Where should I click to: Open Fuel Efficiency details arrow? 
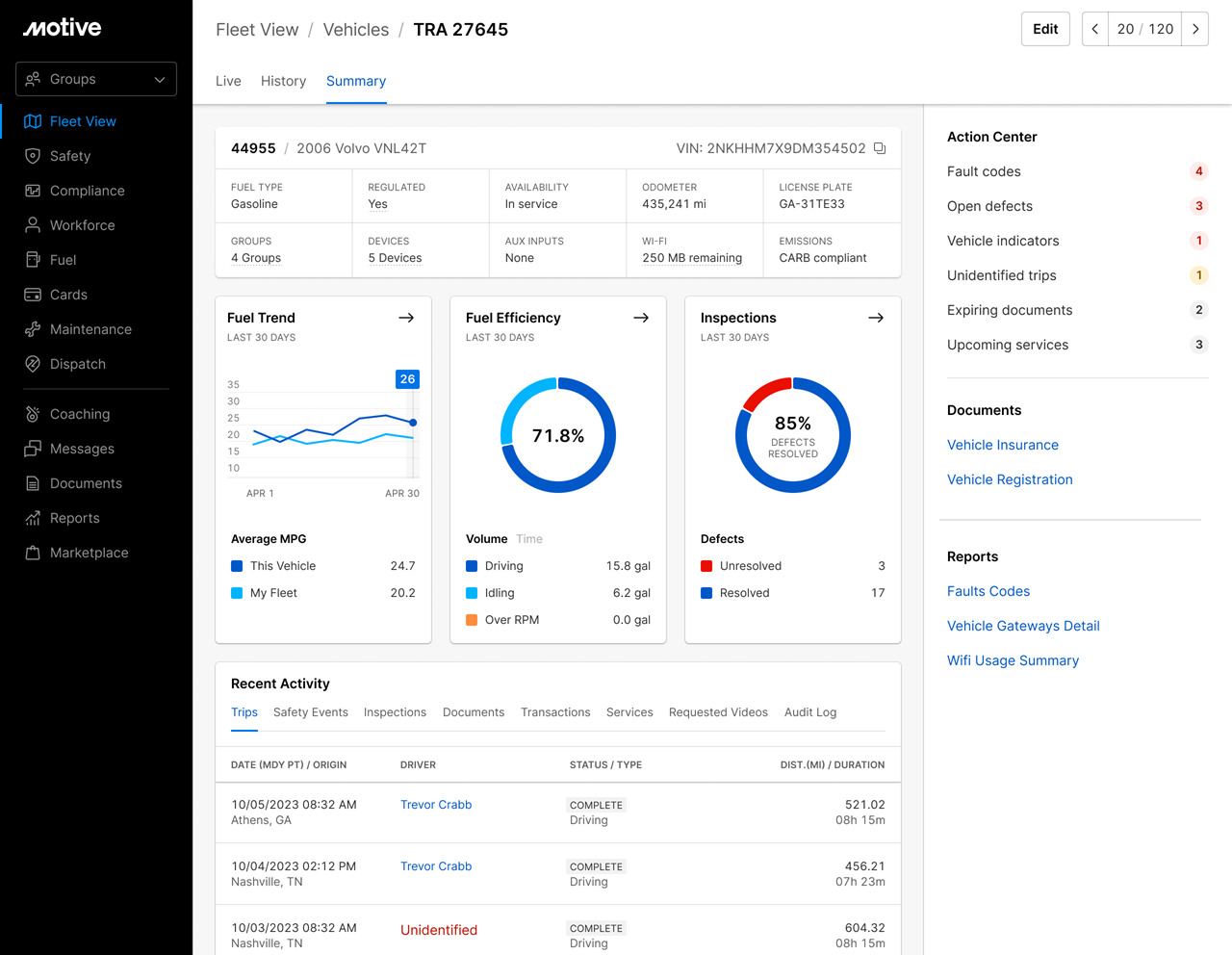point(641,318)
